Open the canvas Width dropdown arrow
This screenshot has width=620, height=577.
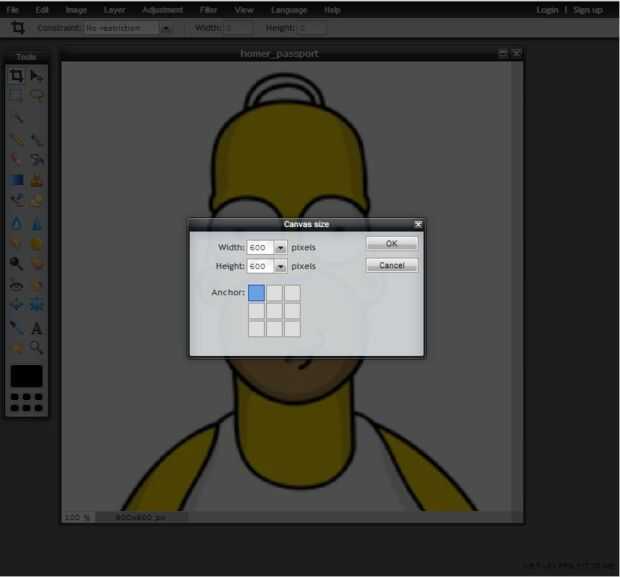pos(280,248)
